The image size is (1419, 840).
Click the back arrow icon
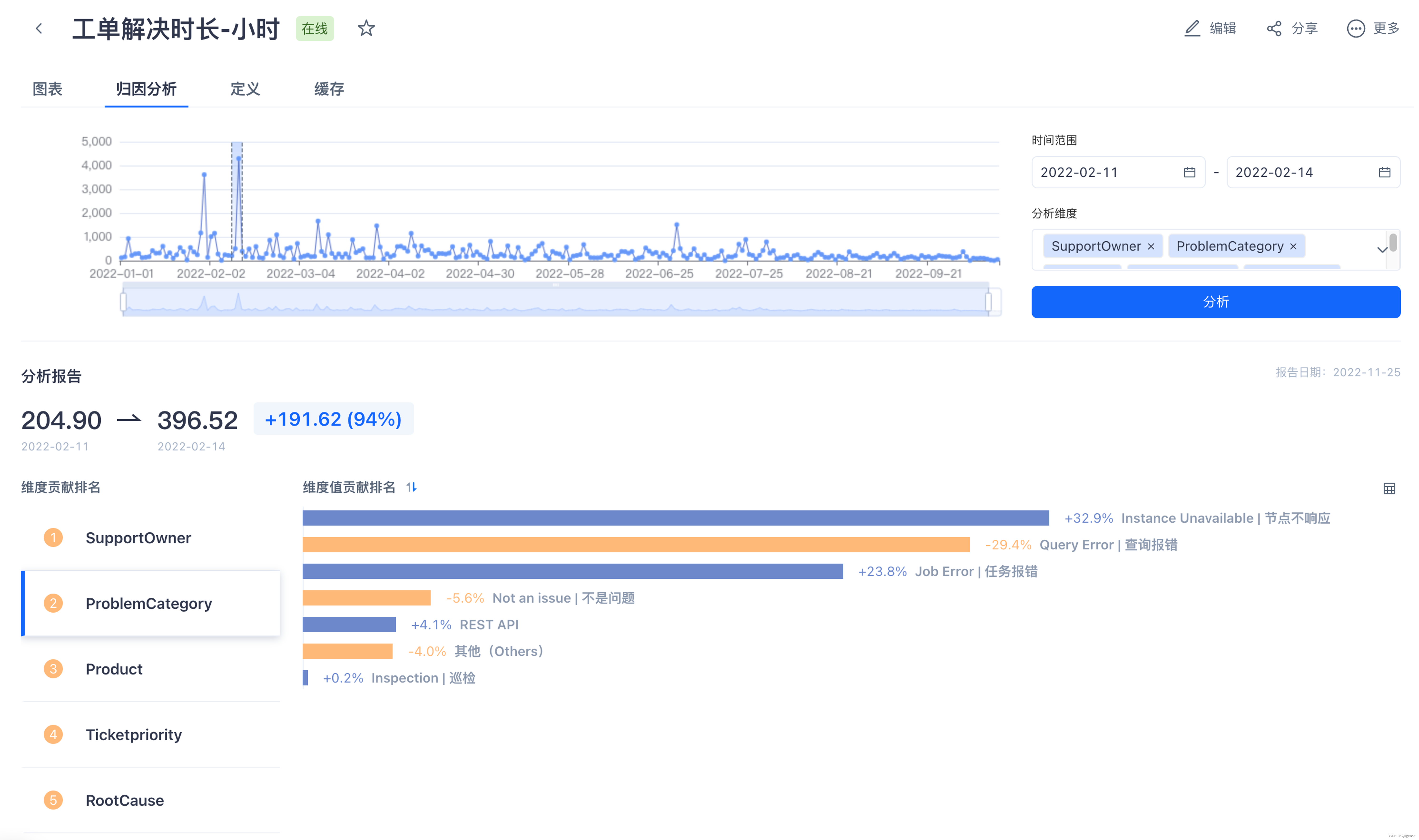(39, 28)
